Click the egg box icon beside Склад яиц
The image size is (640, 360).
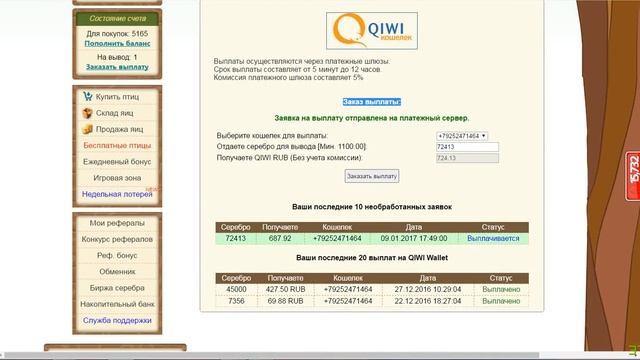(x=87, y=113)
